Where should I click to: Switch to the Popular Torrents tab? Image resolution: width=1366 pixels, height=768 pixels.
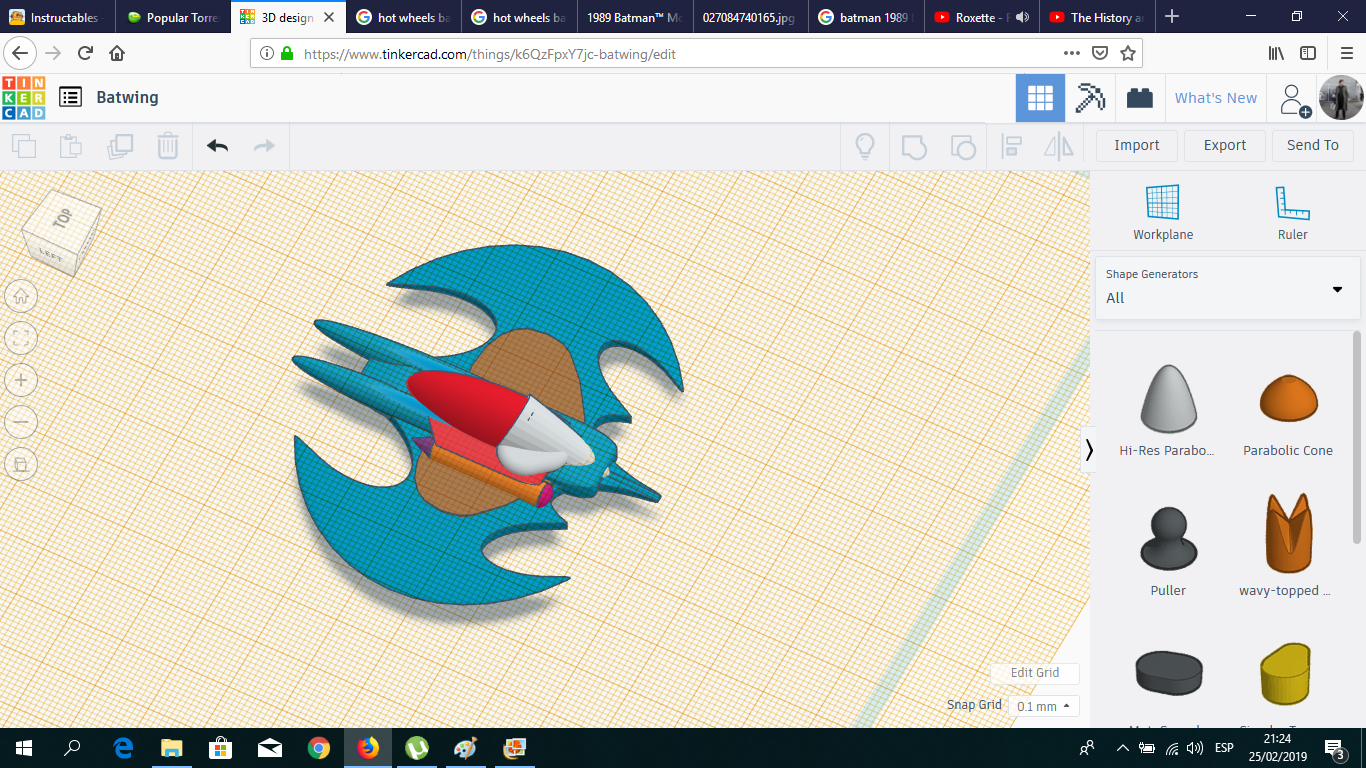point(172,17)
